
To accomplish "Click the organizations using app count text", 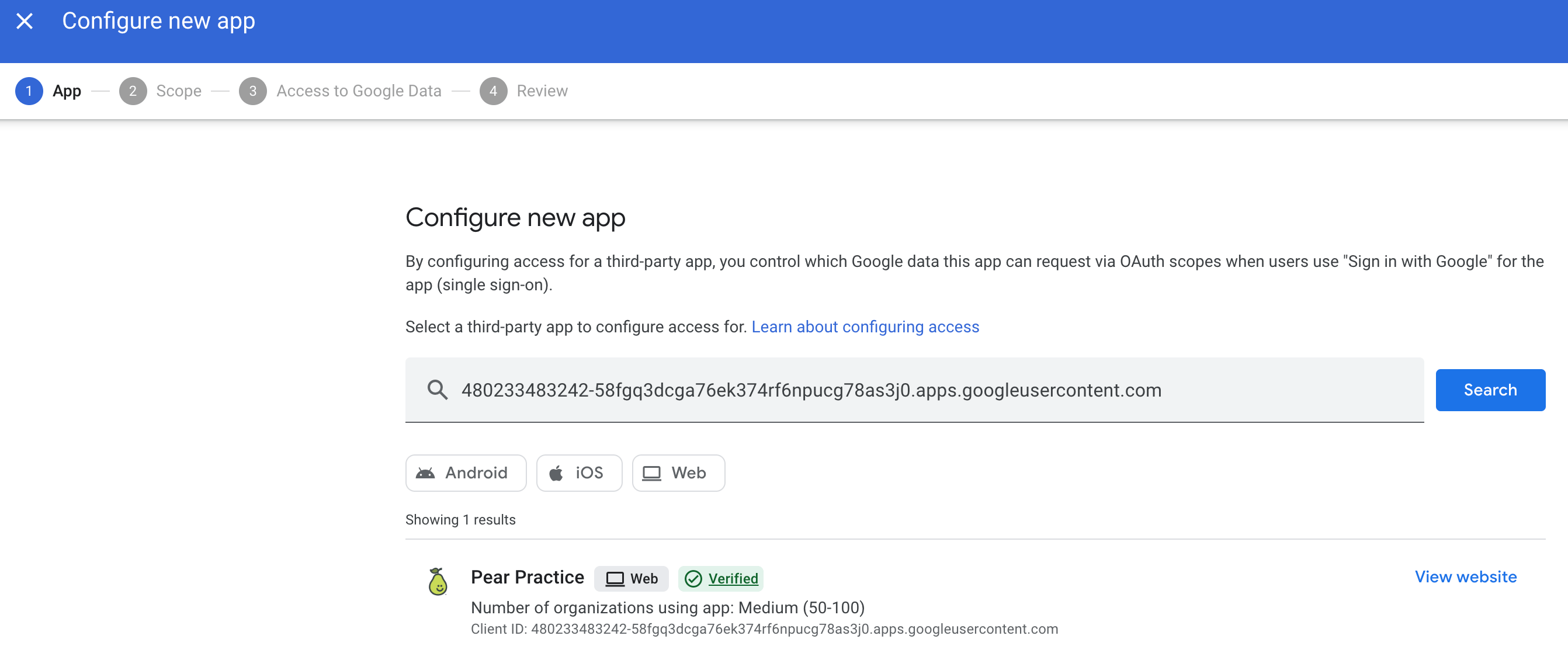I will (x=668, y=607).
